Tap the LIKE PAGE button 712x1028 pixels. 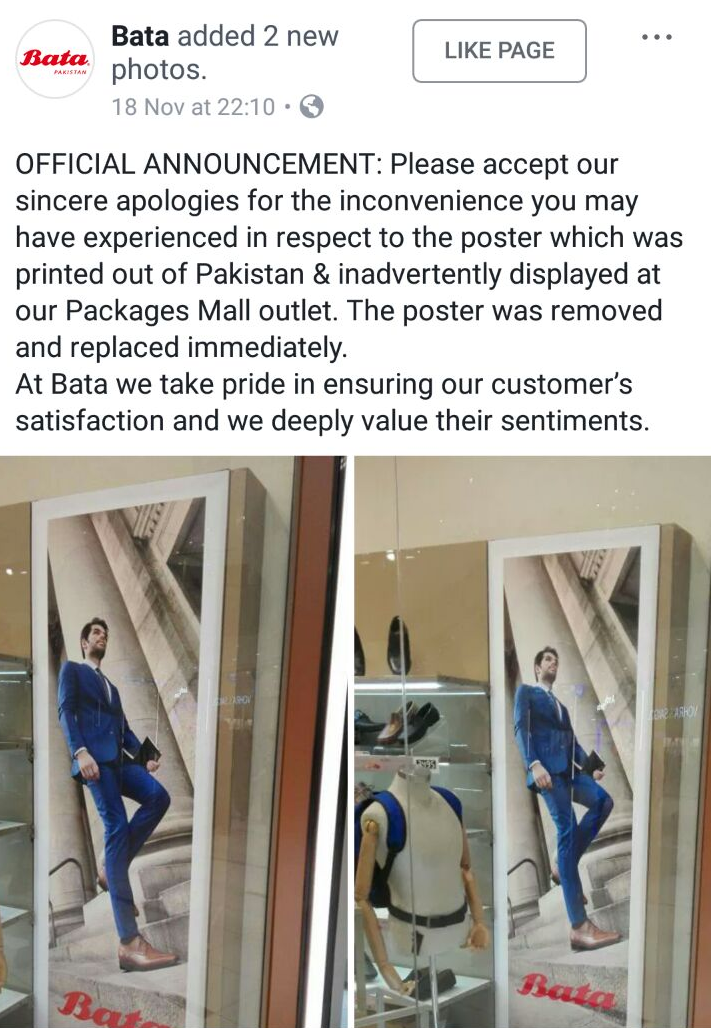(x=500, y=50)
